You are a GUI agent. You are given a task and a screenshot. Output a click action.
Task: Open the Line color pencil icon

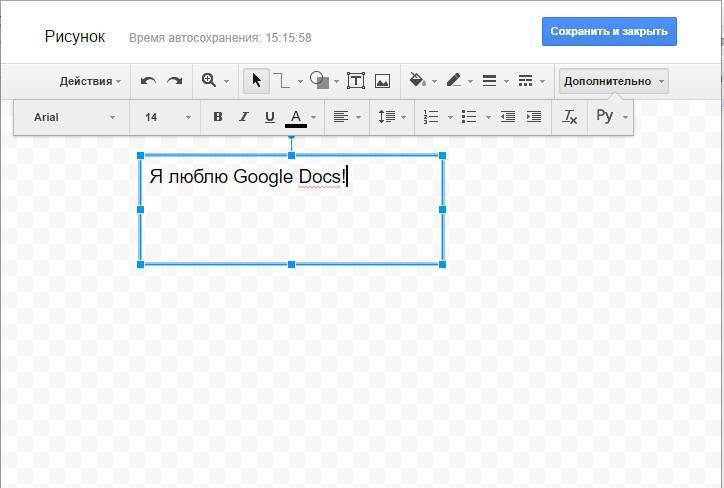point(454,80)
